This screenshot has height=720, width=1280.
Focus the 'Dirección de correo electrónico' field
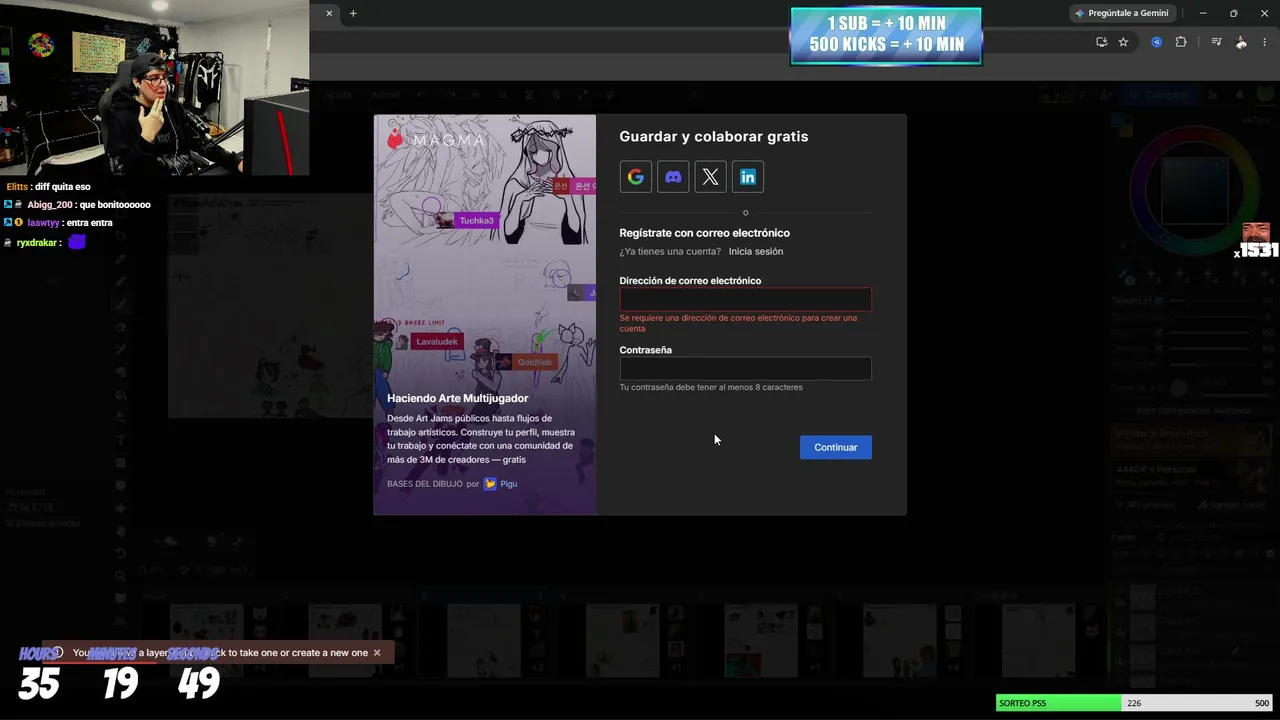coord(745,299)
